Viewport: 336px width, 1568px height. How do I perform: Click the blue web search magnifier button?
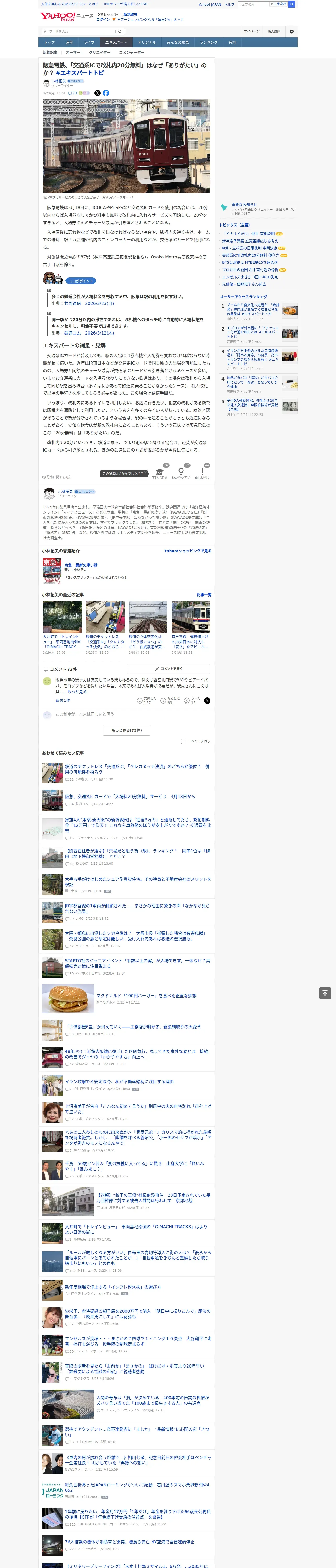(x=292, y=4)
